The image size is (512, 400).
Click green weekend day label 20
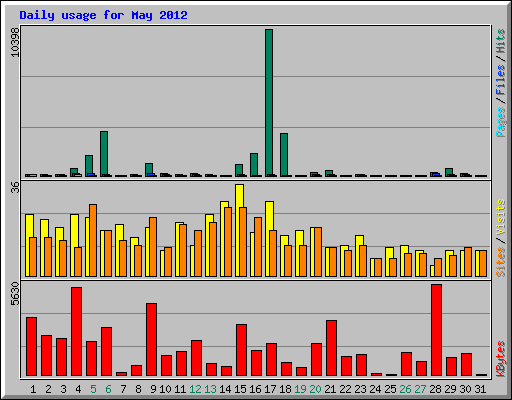(x=315, y=389)
